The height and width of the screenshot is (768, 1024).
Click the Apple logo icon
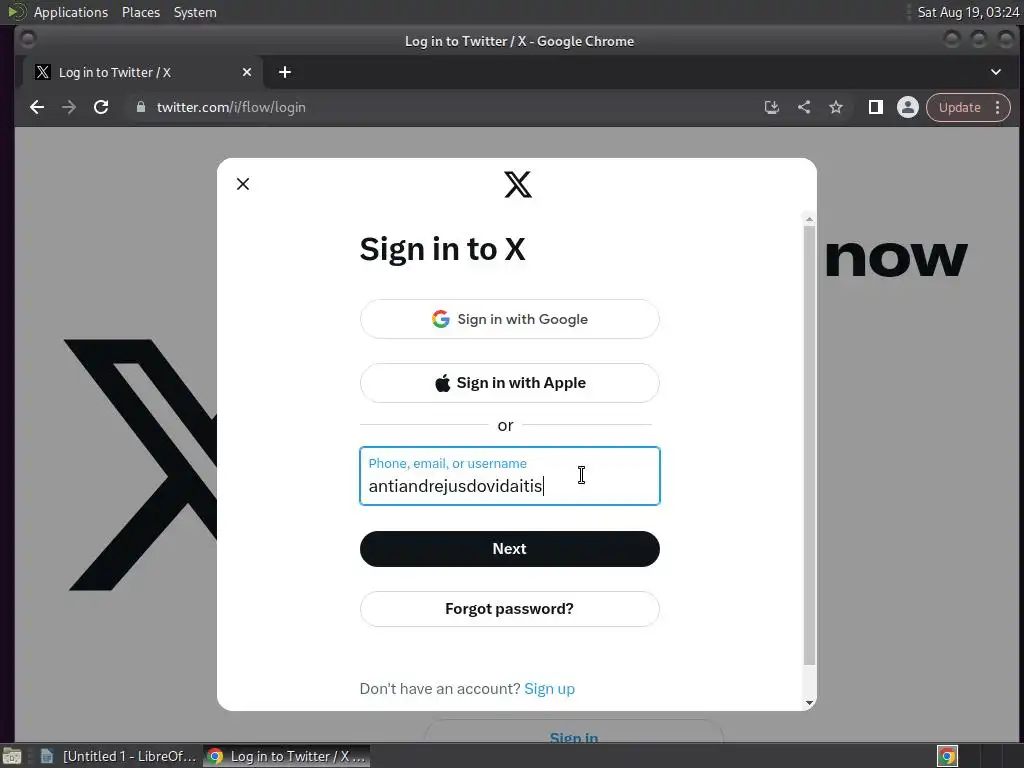[x=443, y=383]
